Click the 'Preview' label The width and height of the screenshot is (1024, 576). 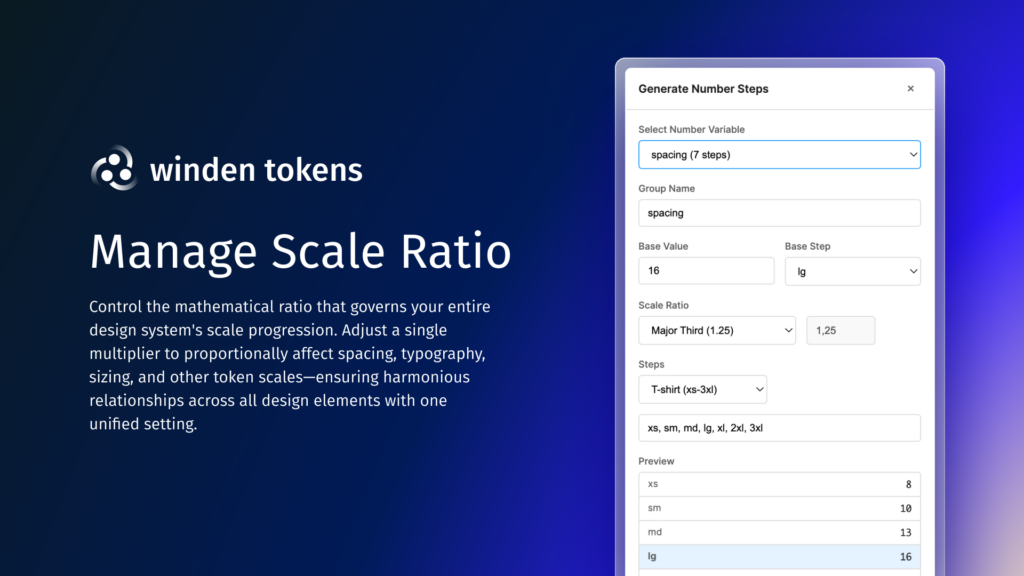coord(656,461)
